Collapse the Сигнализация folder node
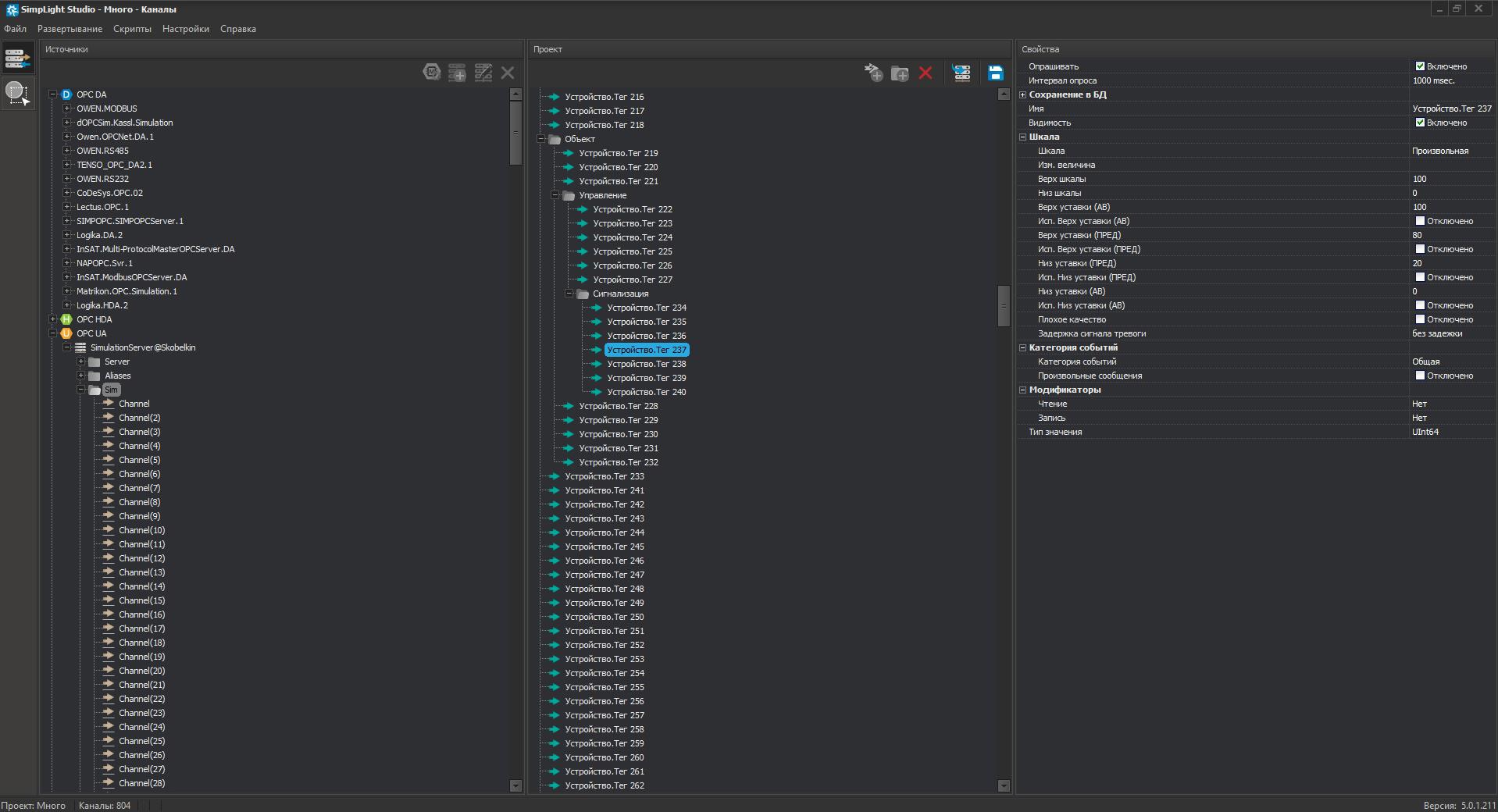Screen dimensions: 1498x812 [569, 294]
